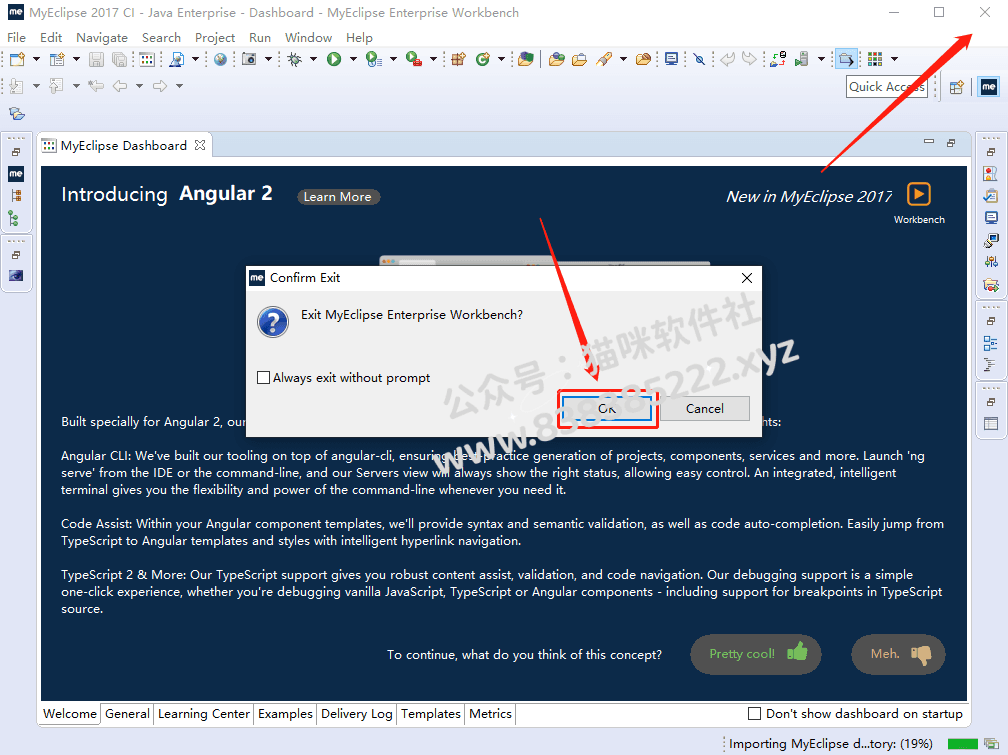Image resolution: width=1008 pixels, height=755 pixels.
Task: Open the Project menu
Action: [x=215, y=38]
